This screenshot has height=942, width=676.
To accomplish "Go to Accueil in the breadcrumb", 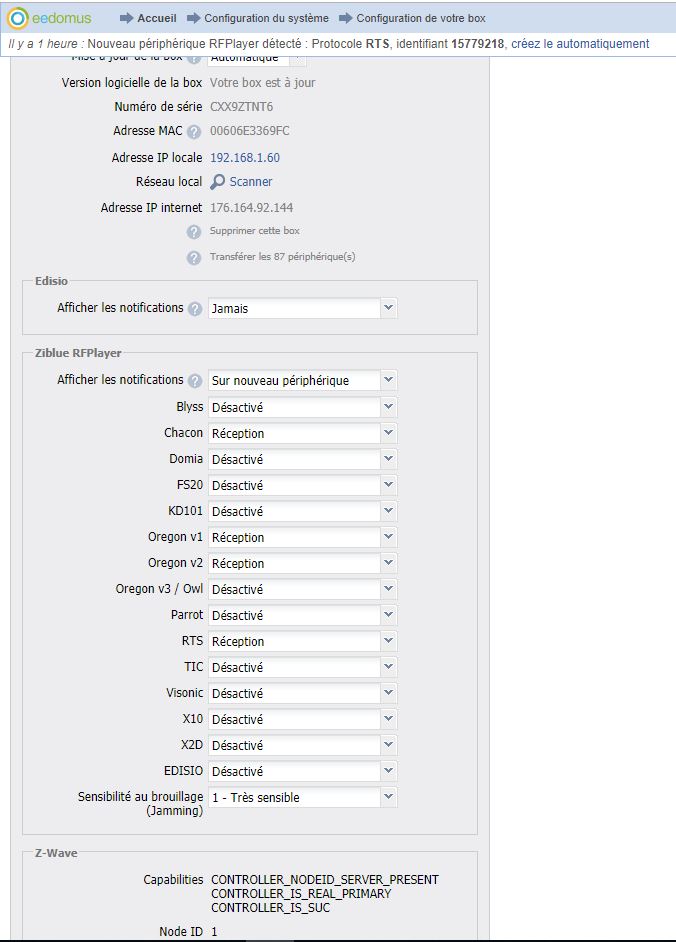I will click(157, 18).
